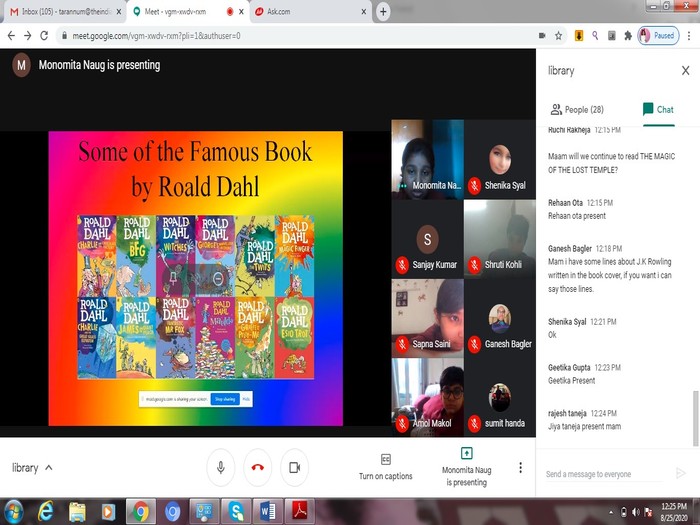Open the yellow download extension icon
This screenshot has width=700, height=525.
pos(579,36)
